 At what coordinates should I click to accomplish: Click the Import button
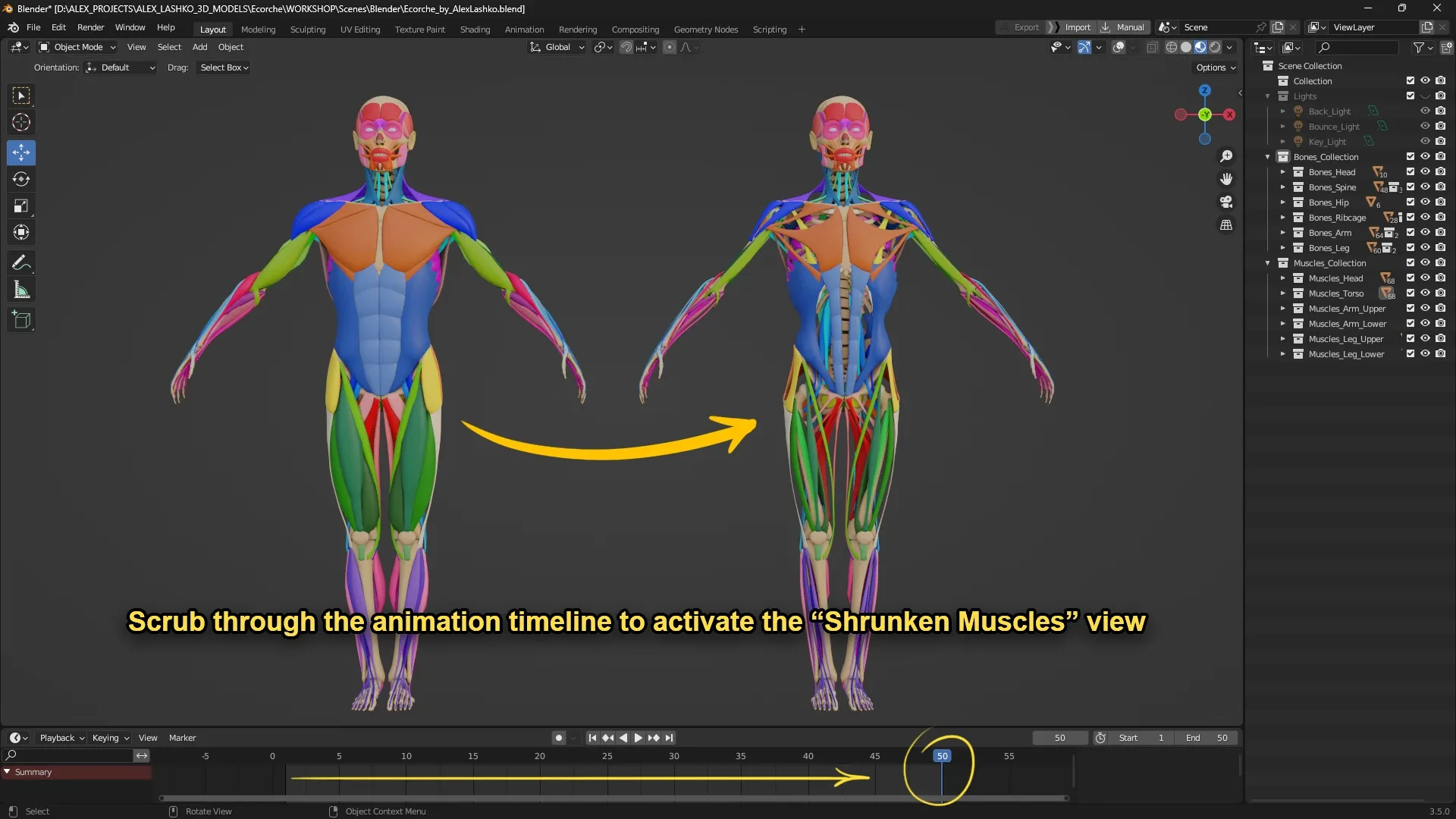pyautogui.click(x=1077, y=27)
